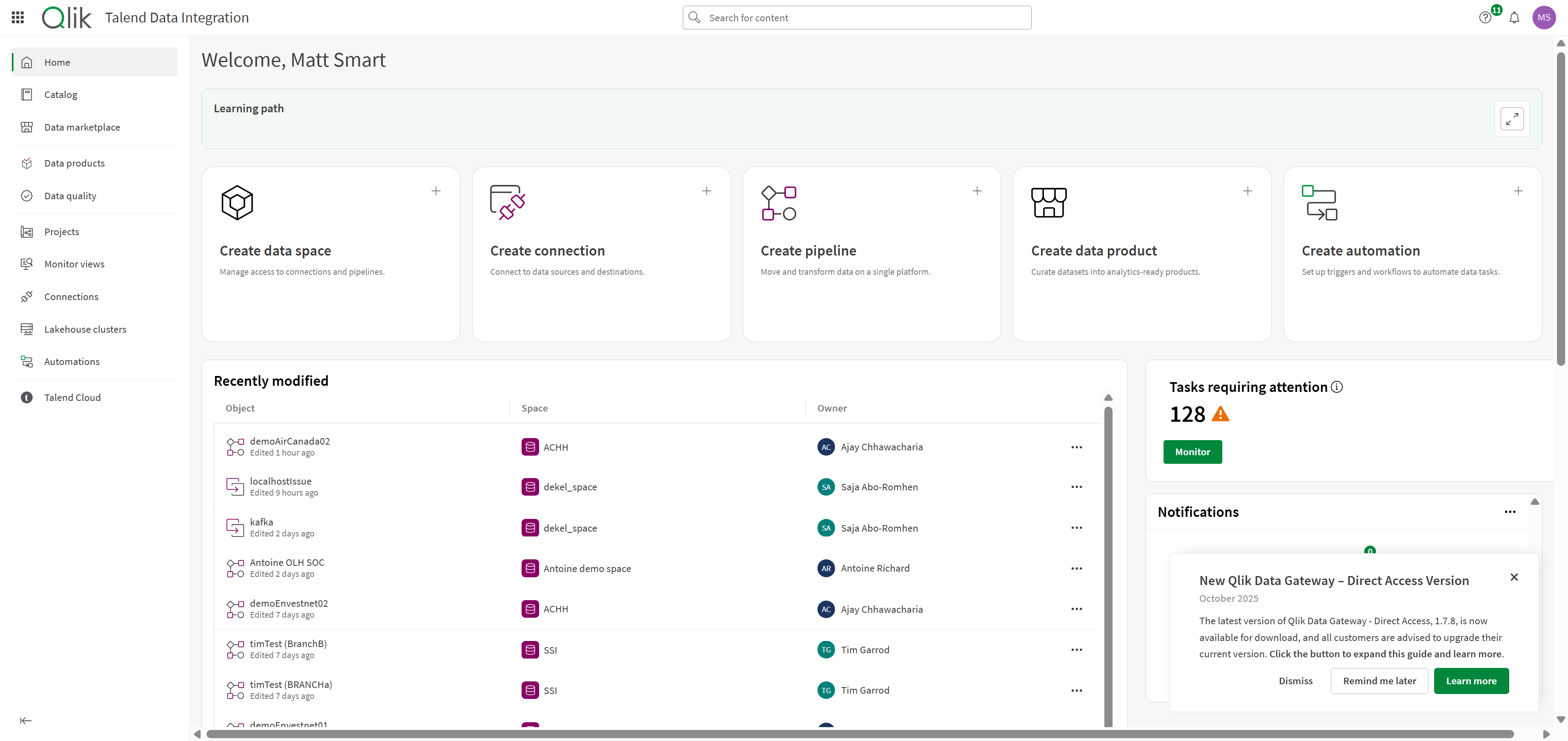Close the Qlik Data Gateway notification
This screenshot has width=1568, height=741.
click(x=1514, y=577)
